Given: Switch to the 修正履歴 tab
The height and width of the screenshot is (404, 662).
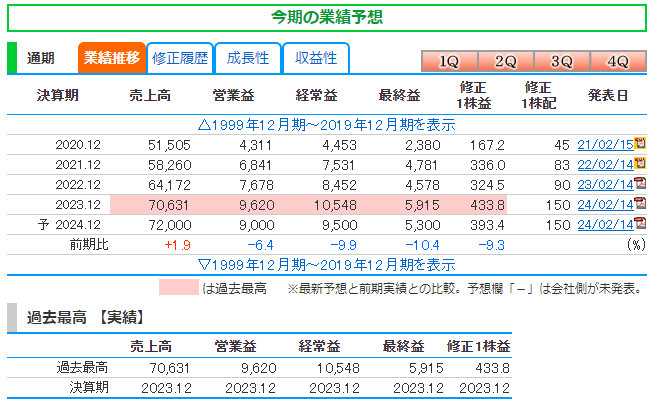Looking at the screenshot, I should click(x=180, y=58).
